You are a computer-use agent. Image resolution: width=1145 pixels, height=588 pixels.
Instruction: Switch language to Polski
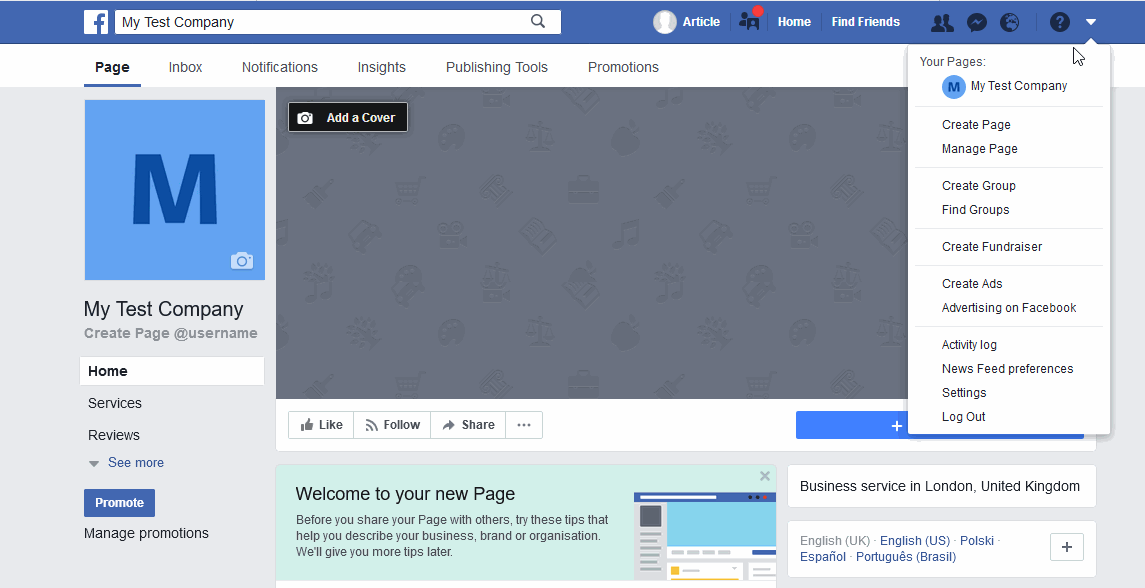point(976,541)
